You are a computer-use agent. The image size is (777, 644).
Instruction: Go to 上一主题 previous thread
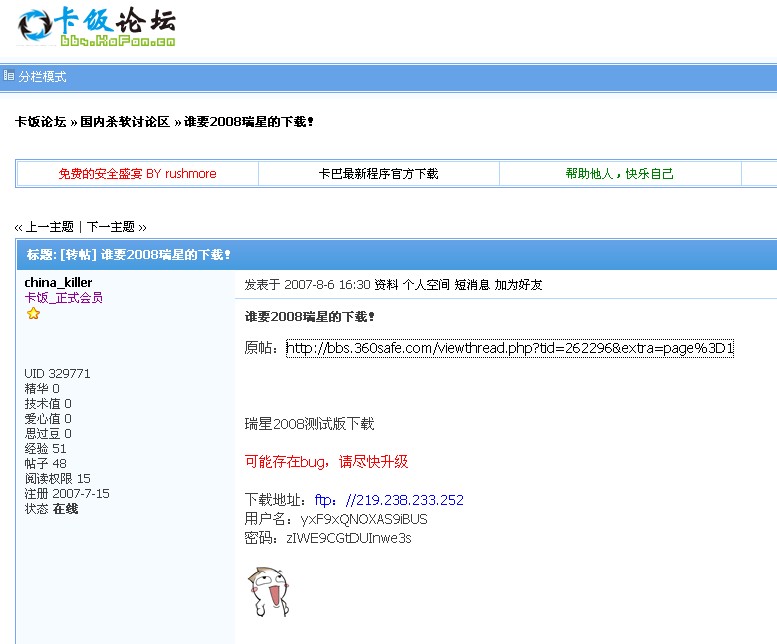(50, 227)
